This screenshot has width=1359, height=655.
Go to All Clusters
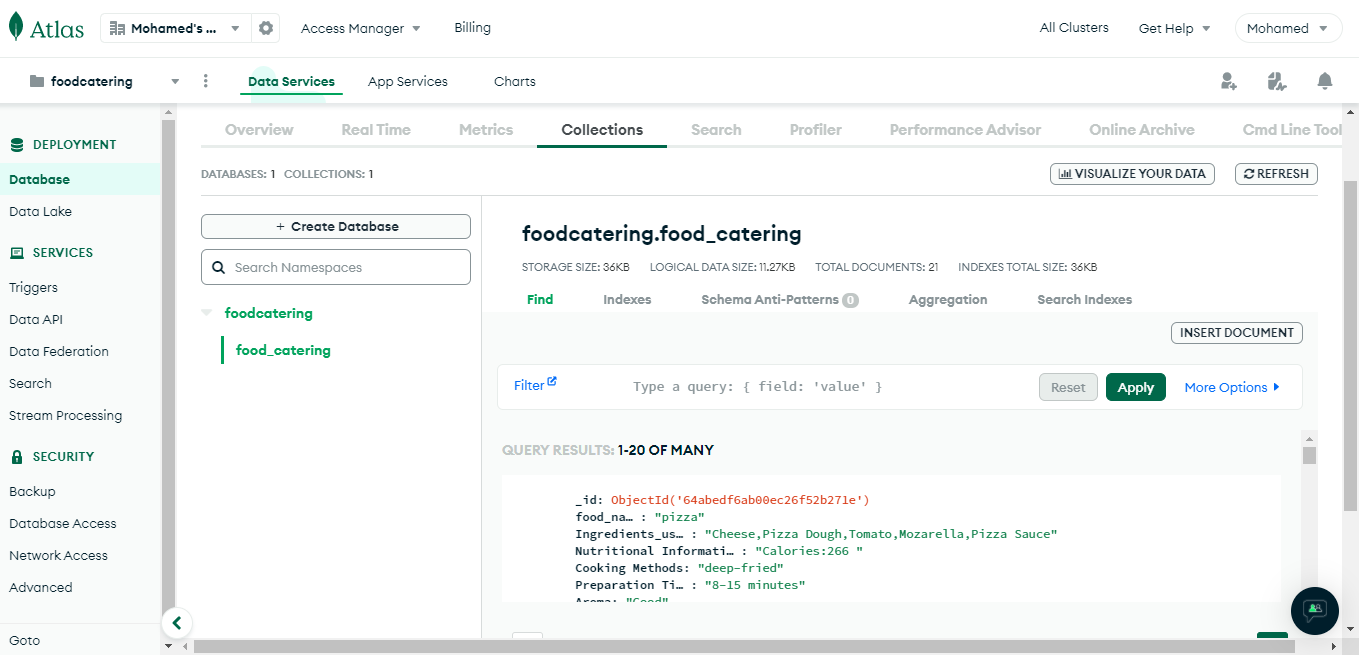point(1074,28)
